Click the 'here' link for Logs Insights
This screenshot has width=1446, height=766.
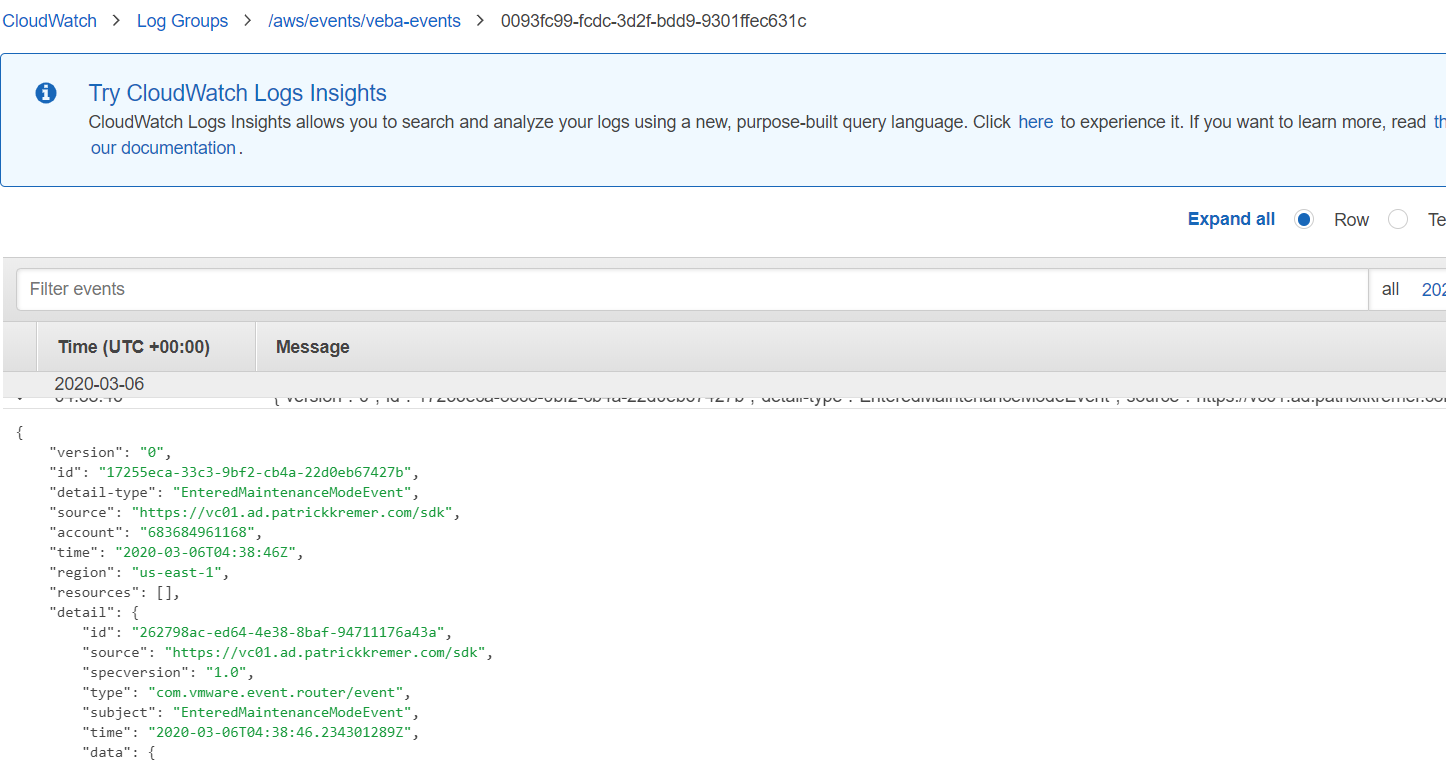pyautogui.click(x=1035, y=122)
